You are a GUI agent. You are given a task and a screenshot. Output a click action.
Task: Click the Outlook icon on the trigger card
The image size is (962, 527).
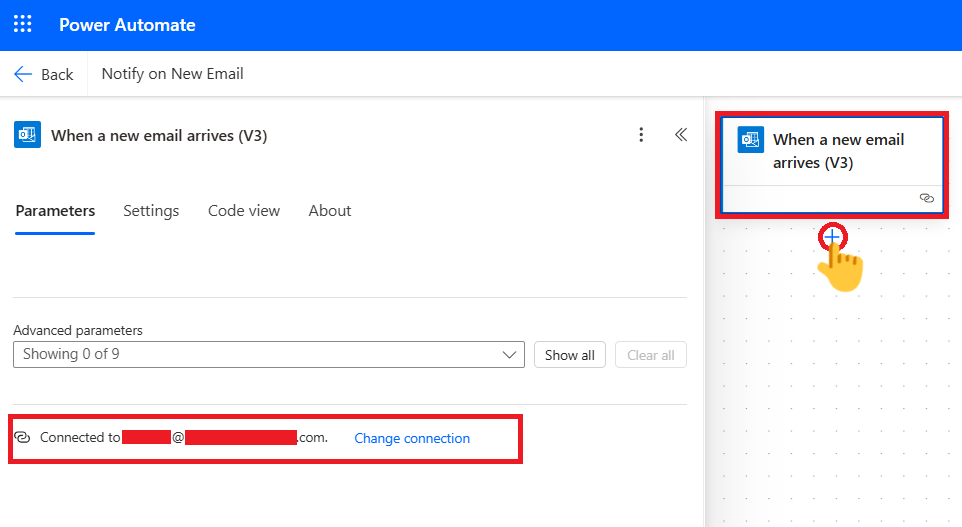click(750, 140)
